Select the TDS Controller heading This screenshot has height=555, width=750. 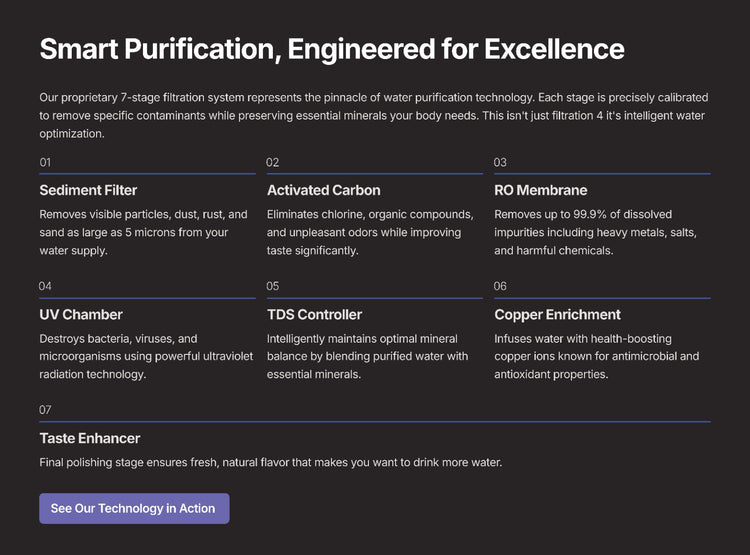(x=314, y=314)
